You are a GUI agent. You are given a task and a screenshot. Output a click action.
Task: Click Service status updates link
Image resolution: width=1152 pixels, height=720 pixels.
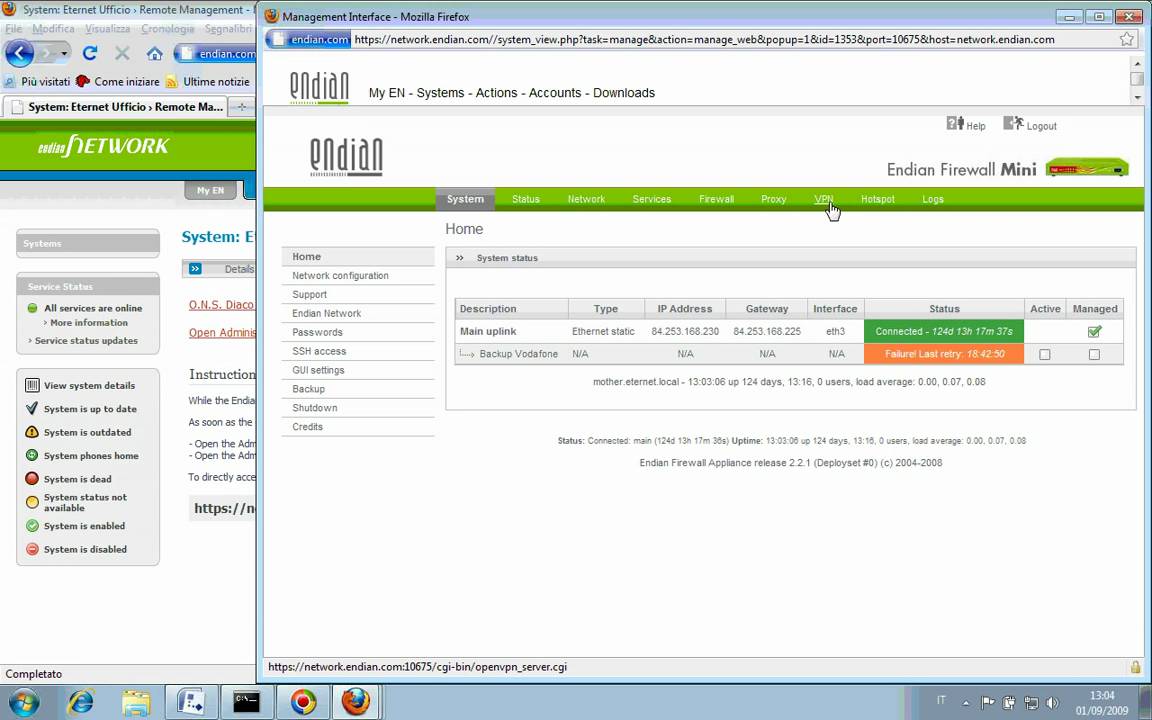[86, 341]
